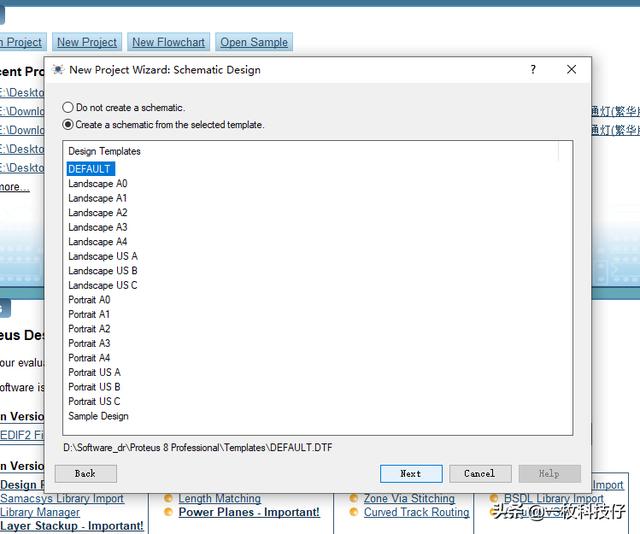Open Power Planes - Important! link
The image size is (640, 534).
point(249,512)
